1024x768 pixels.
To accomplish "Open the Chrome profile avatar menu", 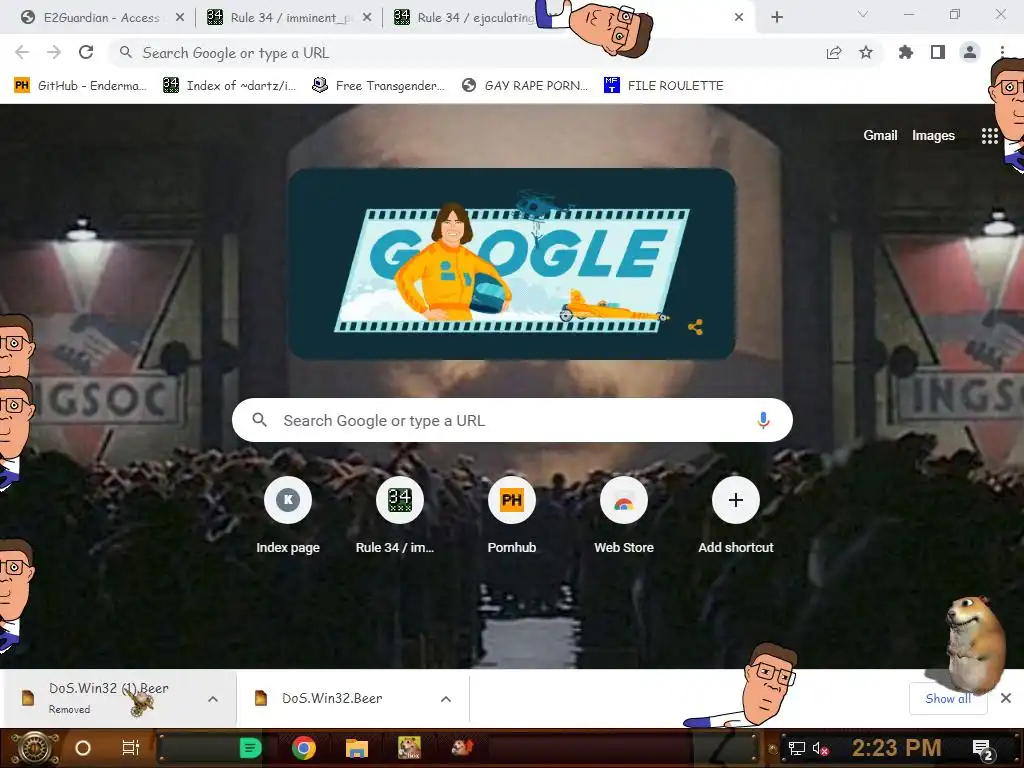I will tap(970, 52).
